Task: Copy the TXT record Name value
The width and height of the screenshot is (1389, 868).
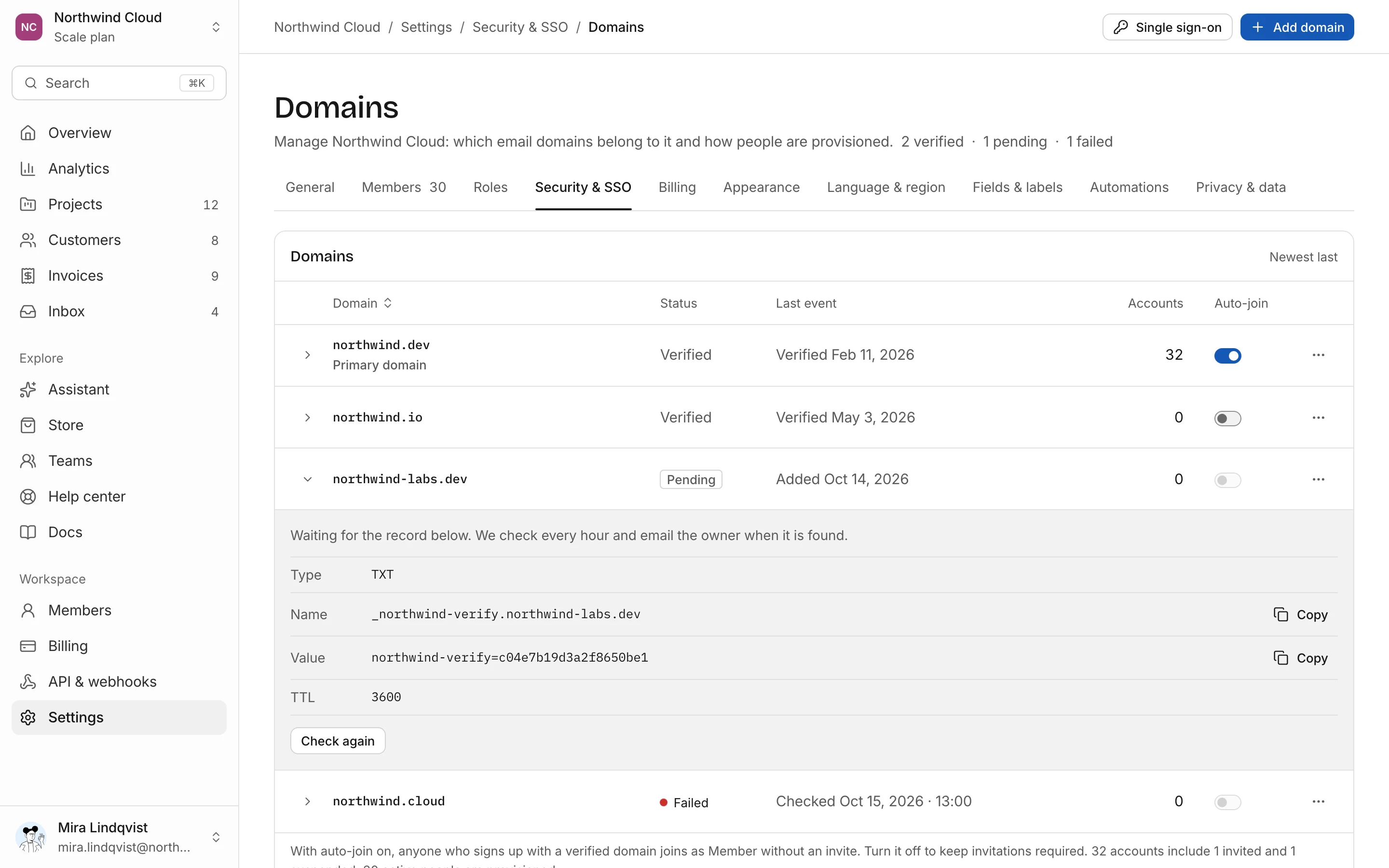Action: tap(1300, 614)
